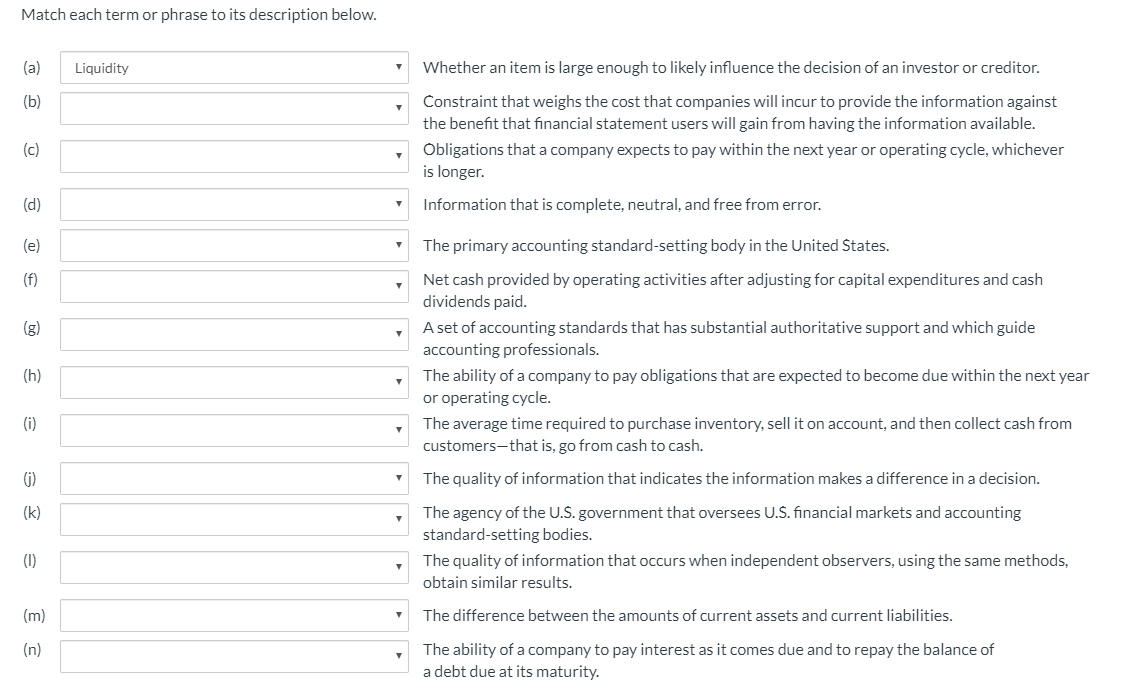Select a term in dropdown (j), information makes a difference

point(234,478)
